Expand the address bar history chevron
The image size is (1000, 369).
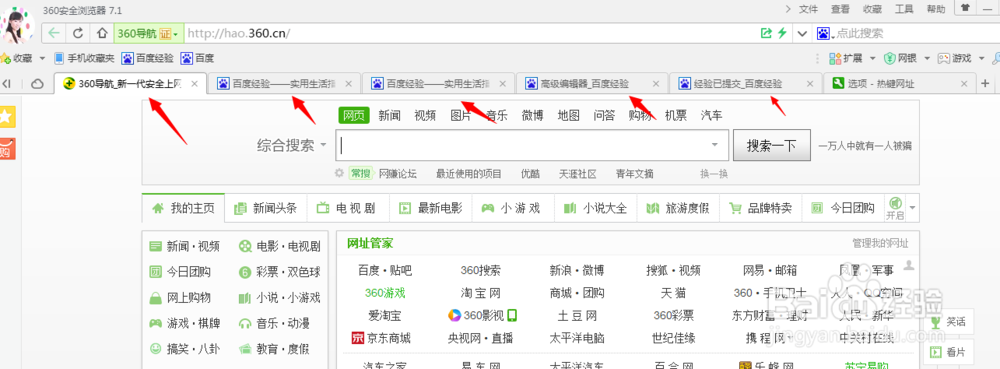[x=802, y=33]
